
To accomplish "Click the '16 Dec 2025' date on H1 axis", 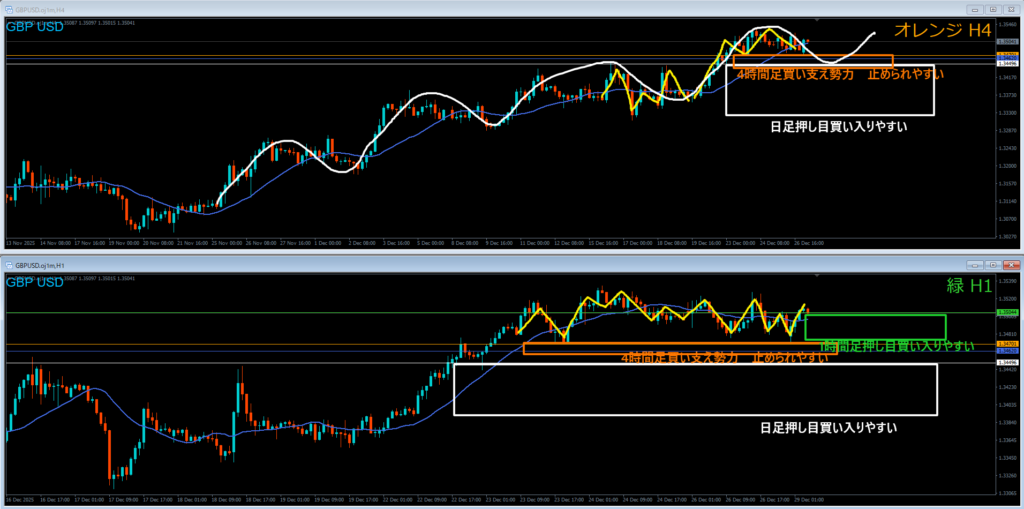I will click(x=21, y=500).
